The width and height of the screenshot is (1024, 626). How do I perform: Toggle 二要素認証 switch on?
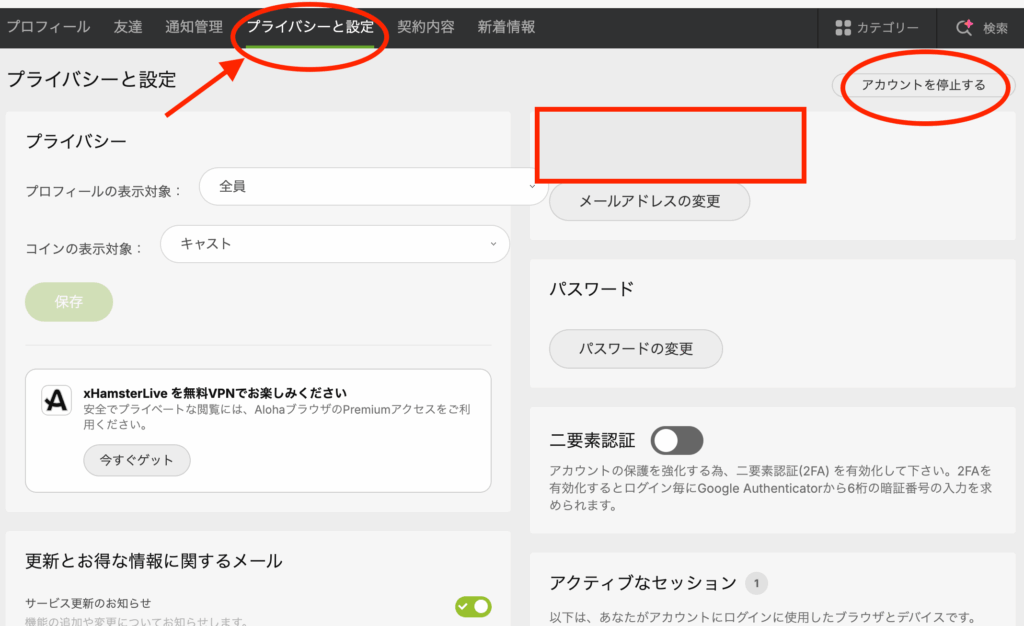(x=677, y=441)
